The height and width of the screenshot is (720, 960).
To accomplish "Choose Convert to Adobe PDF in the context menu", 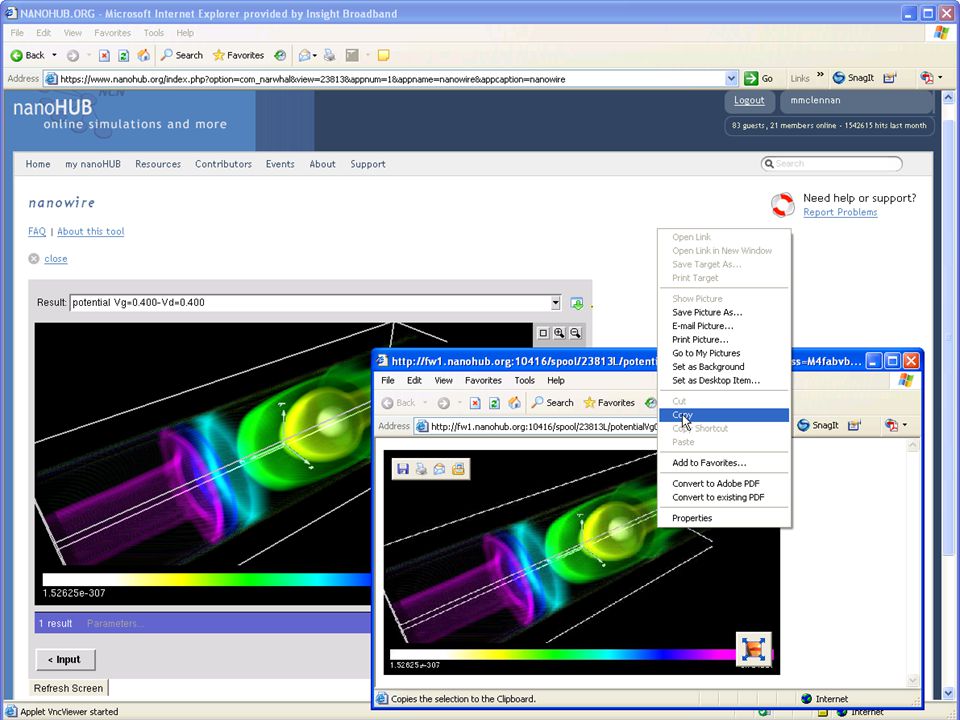I will tap(724, 484).
